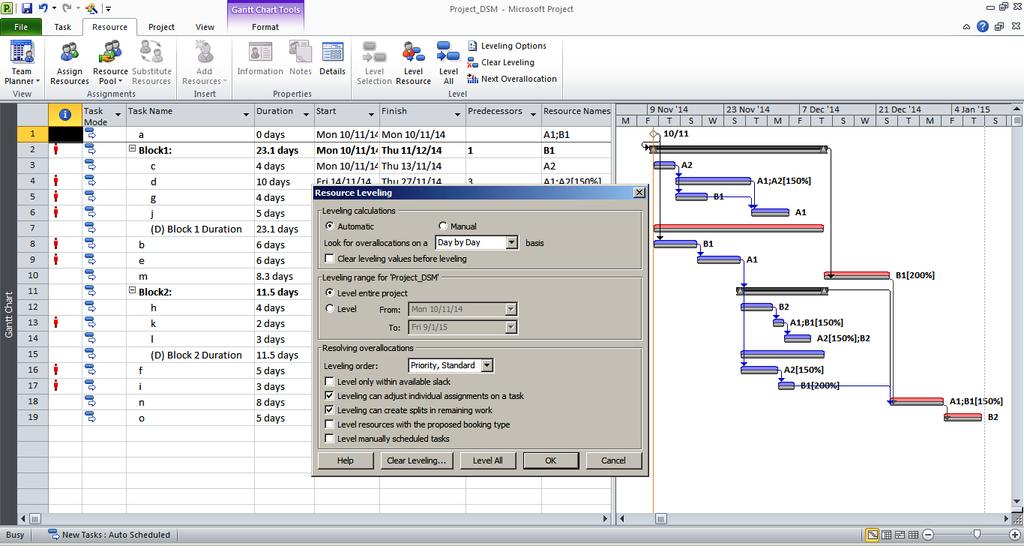Screen dimensions: 1024x546
Task: Open resource Information
Action: [x=260, y=59]
